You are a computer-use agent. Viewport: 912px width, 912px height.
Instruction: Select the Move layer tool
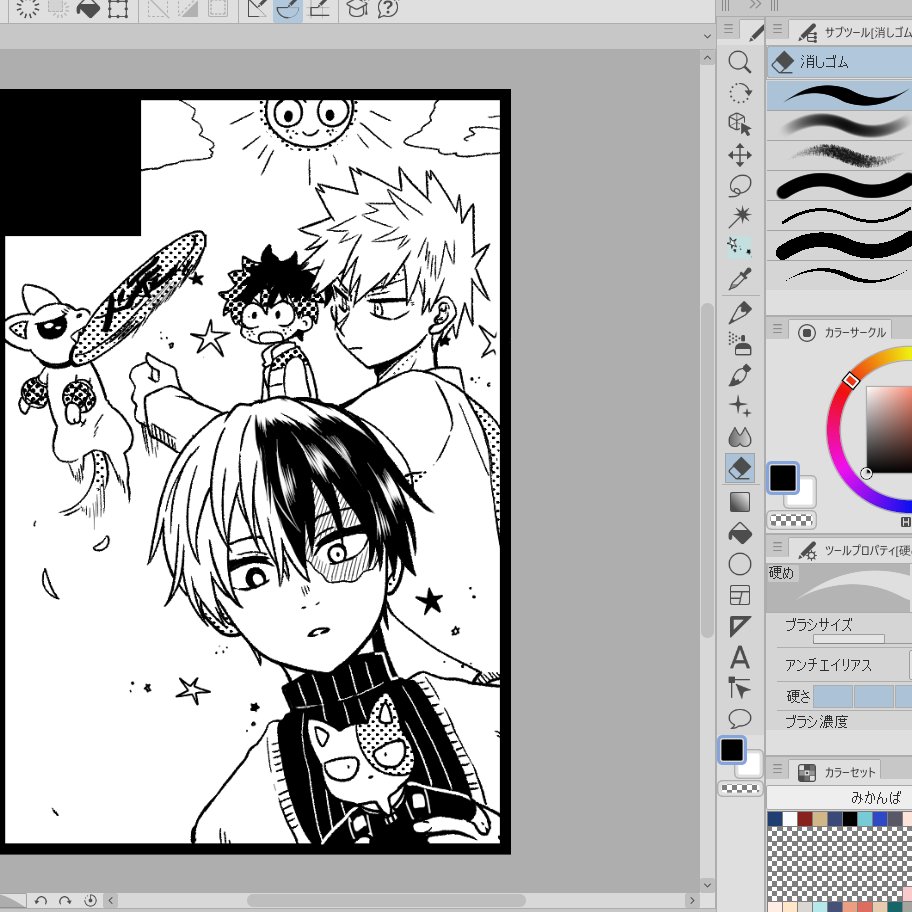tap(739, 155)
